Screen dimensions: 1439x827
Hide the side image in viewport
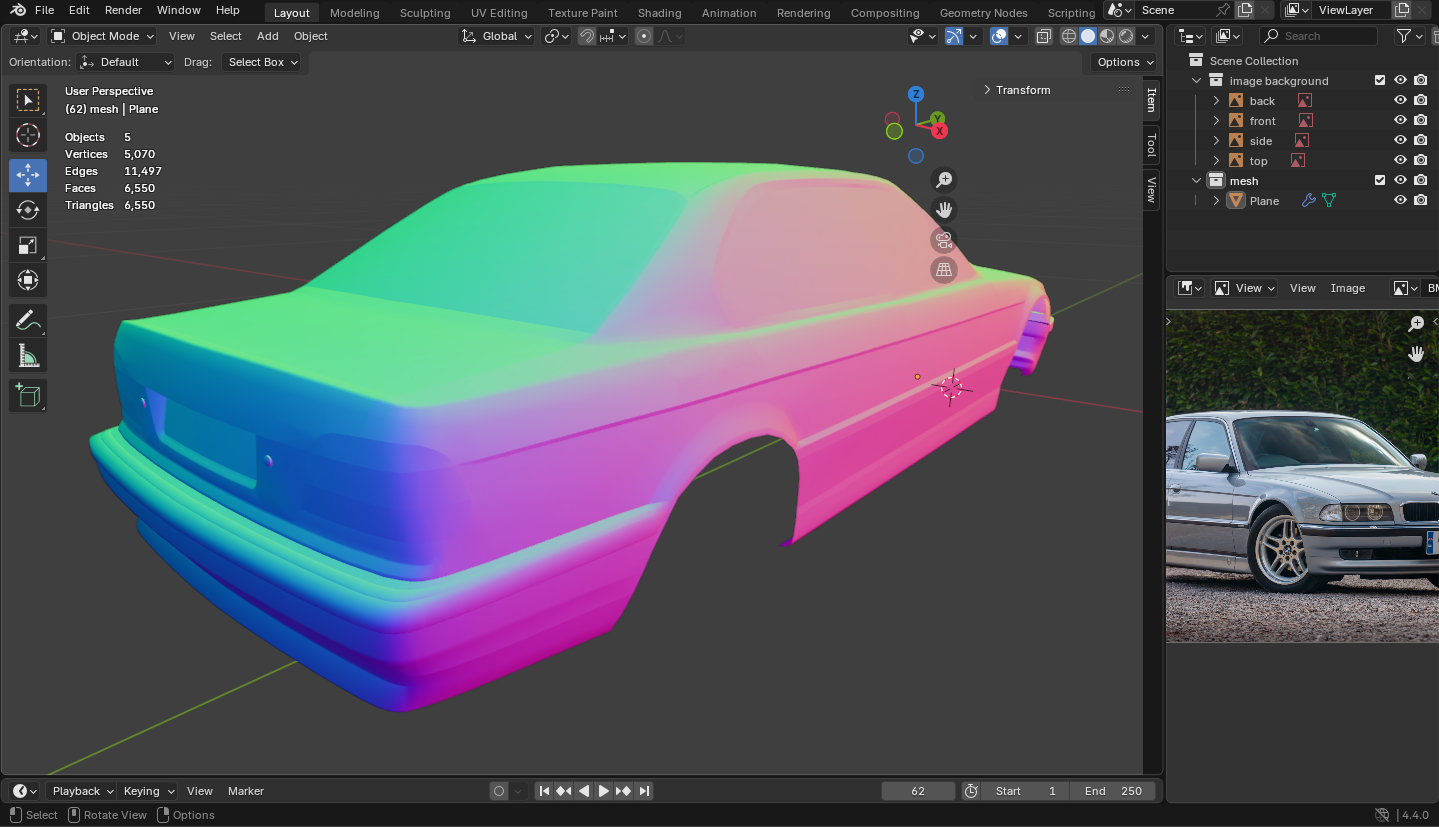tap(1400, 141)
